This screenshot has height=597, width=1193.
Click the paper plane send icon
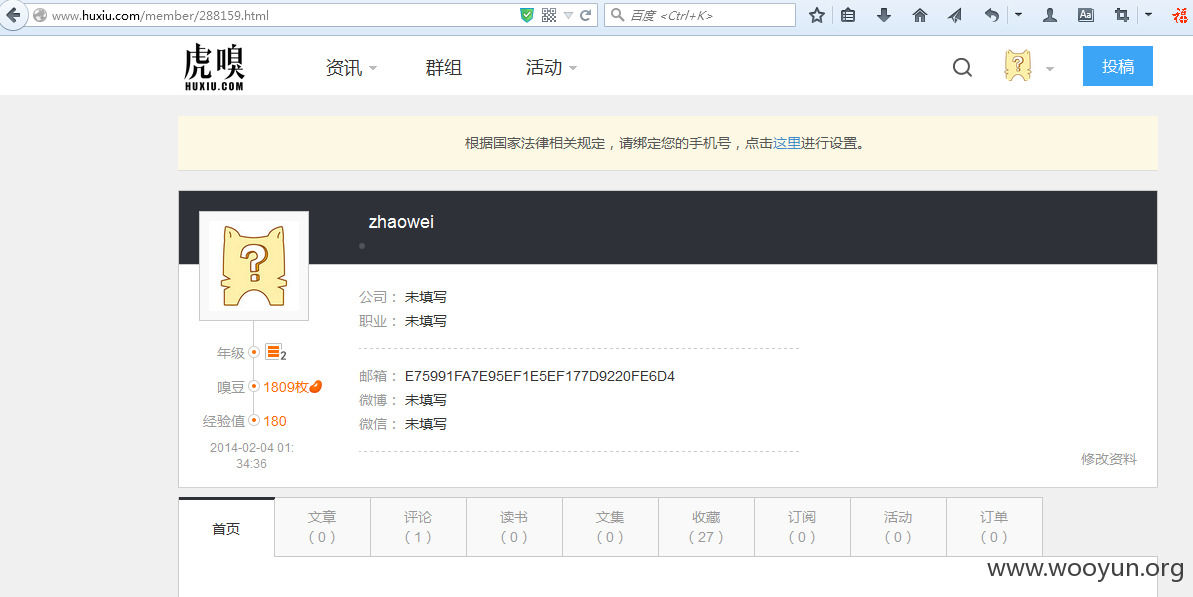click(956, 15)
